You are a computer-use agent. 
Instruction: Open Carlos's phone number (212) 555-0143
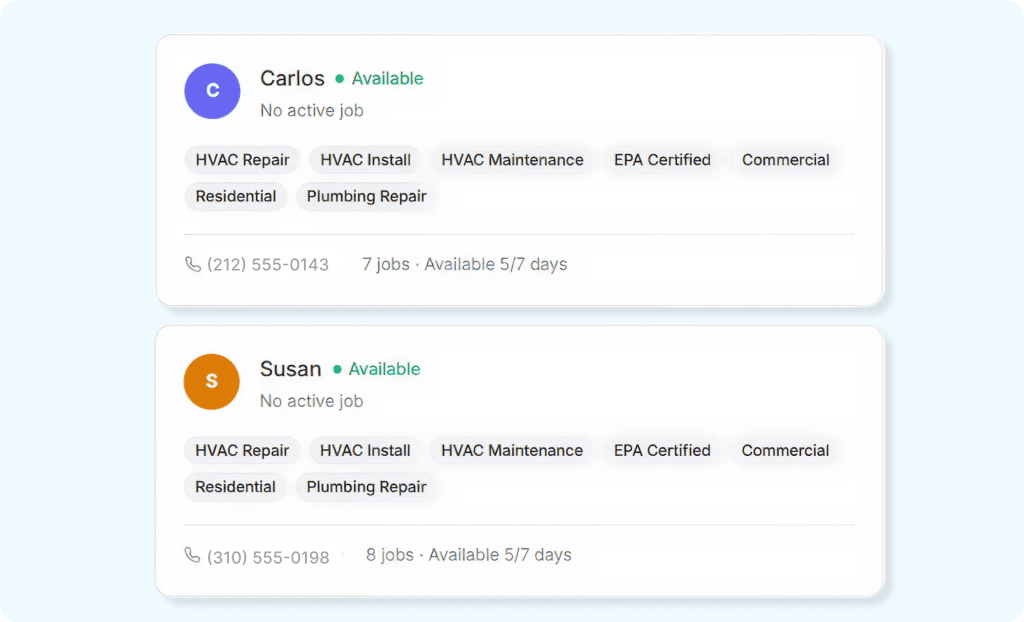point(267,265)
